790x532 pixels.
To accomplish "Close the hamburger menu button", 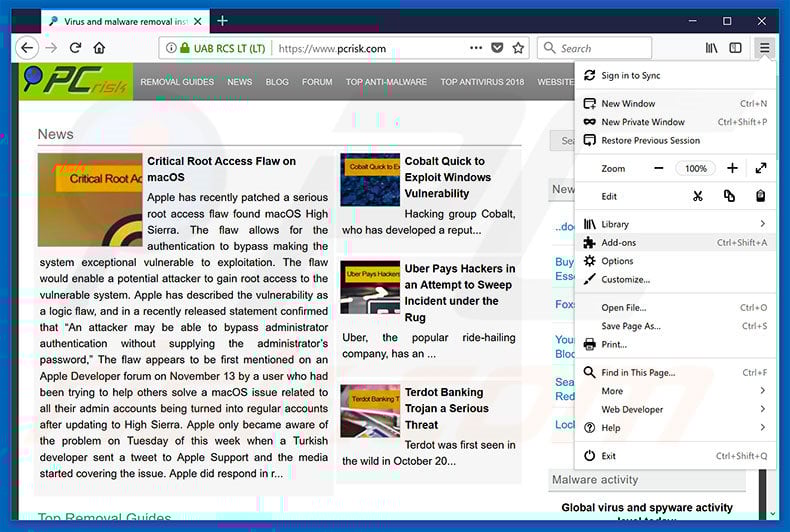I will coord(764,48).
